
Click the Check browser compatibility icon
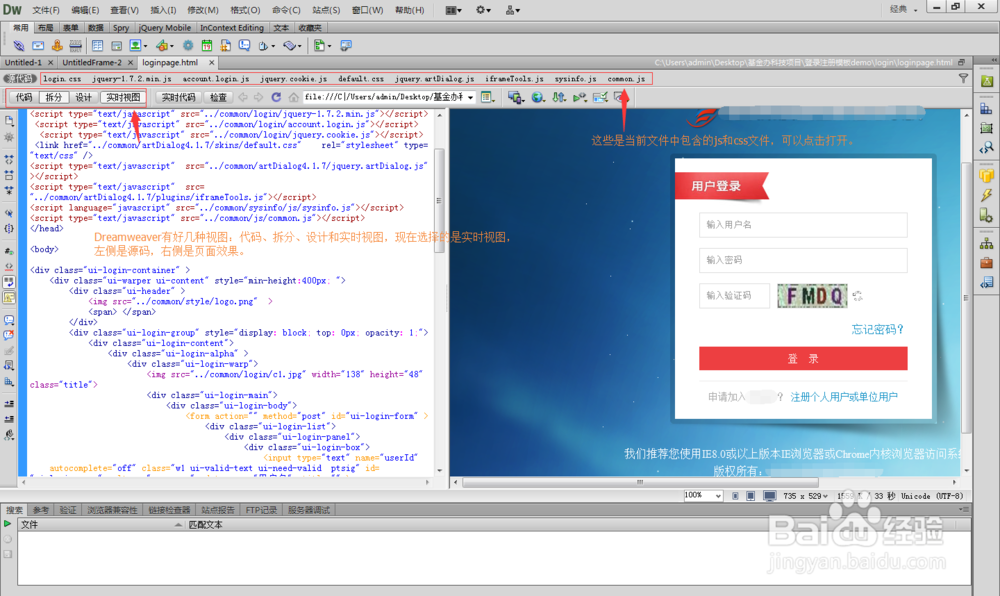coord(600,97)
